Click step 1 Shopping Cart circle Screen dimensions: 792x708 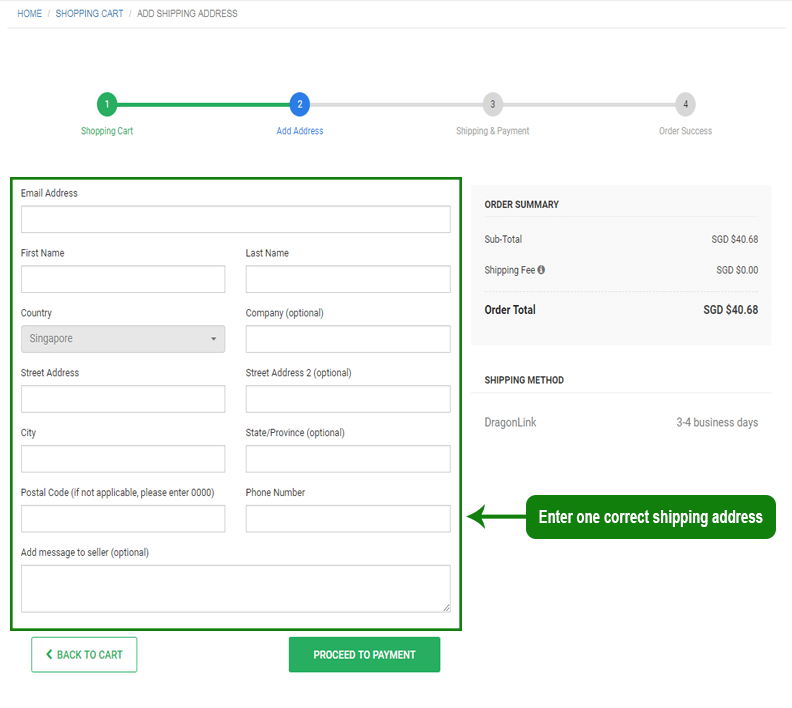click(x=107, y=104)
